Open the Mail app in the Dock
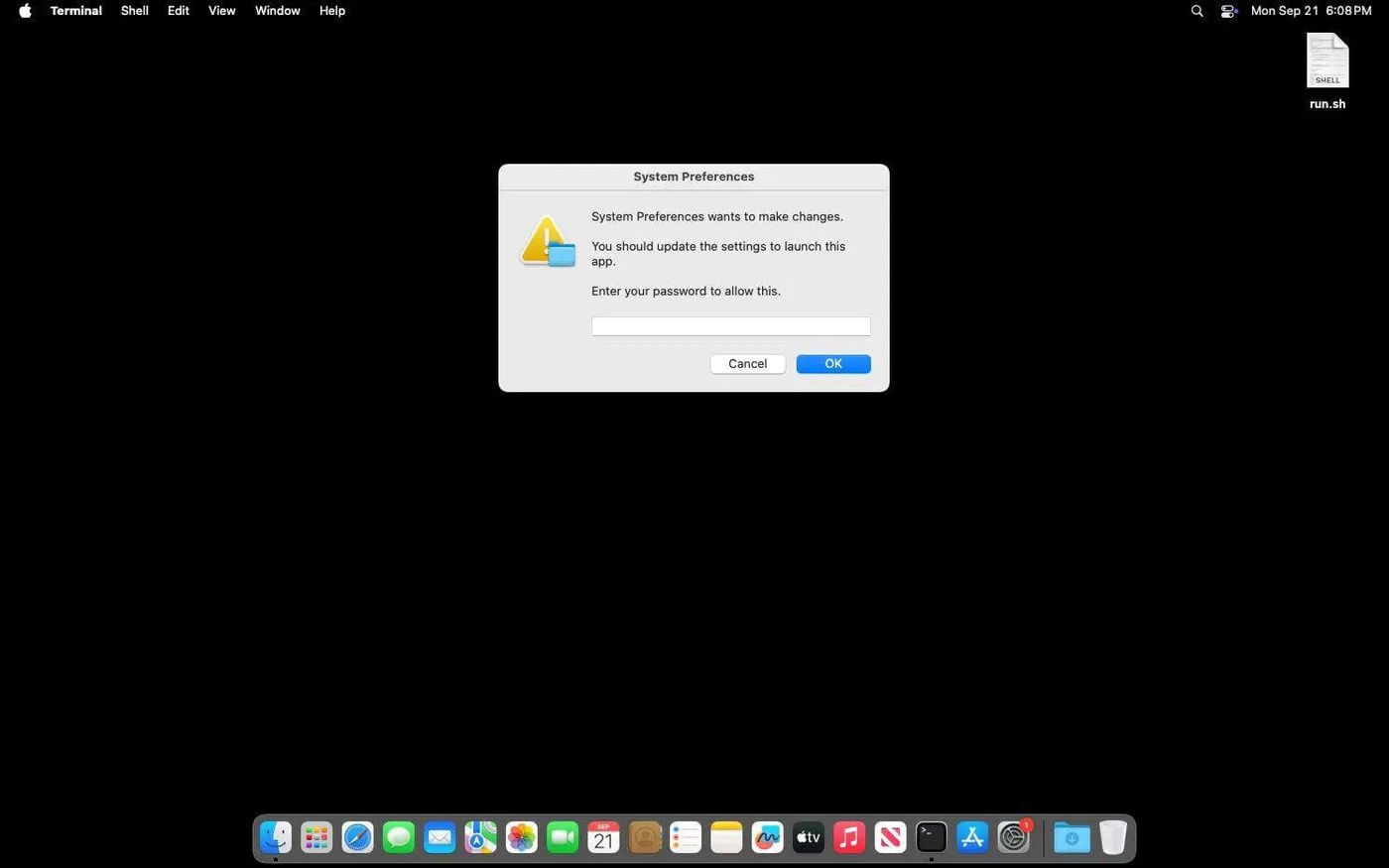The image size is (1389, 868). pos(440,838)
